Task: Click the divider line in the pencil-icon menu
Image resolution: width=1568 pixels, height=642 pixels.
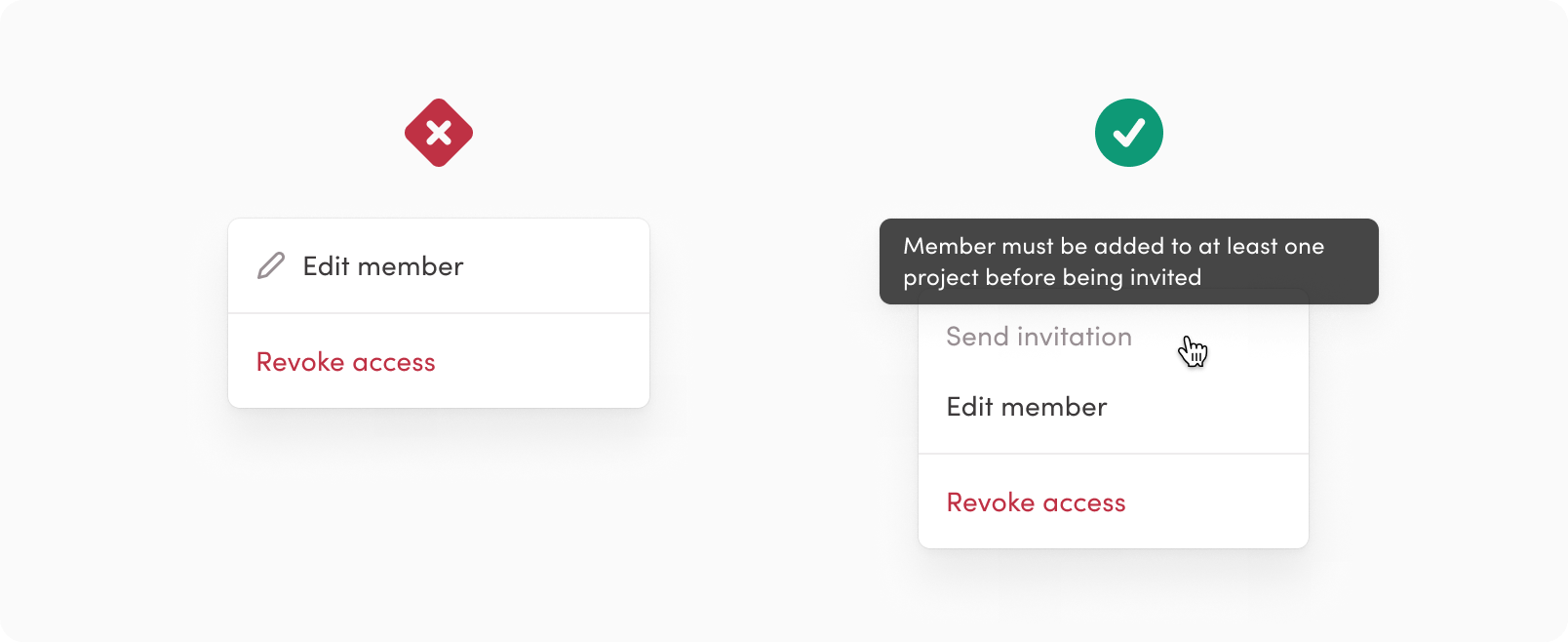Action: point(439,313)
